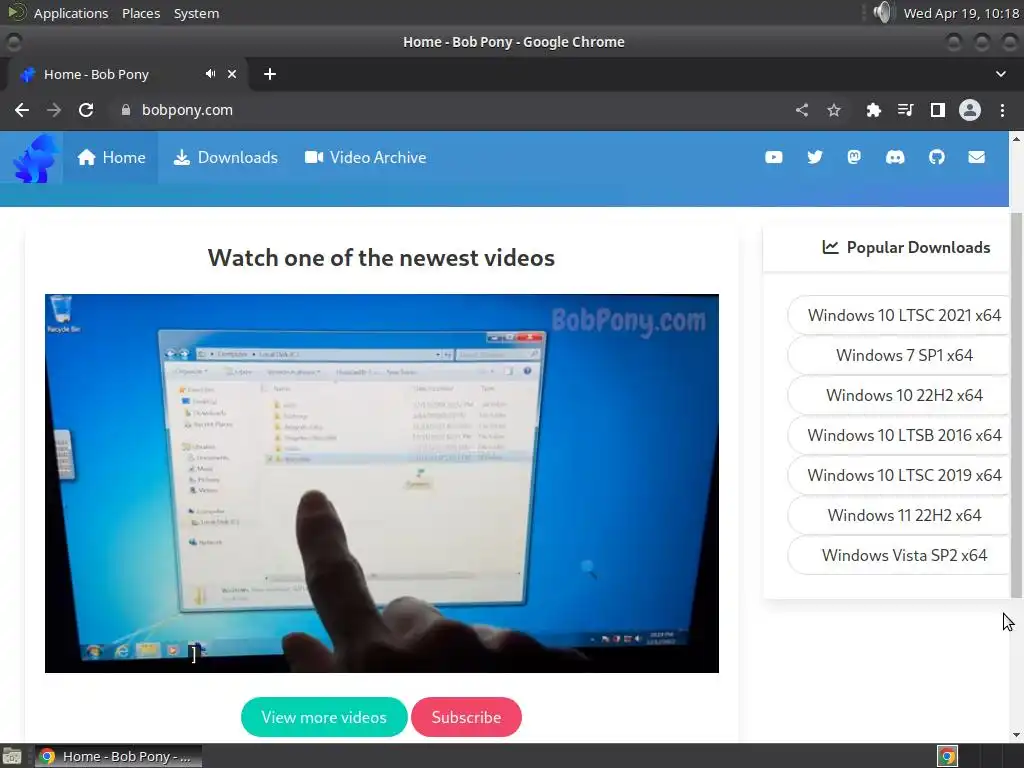Open the Applications menu
The height and width of the screenshot is (768, 1024).
(71, 13)
